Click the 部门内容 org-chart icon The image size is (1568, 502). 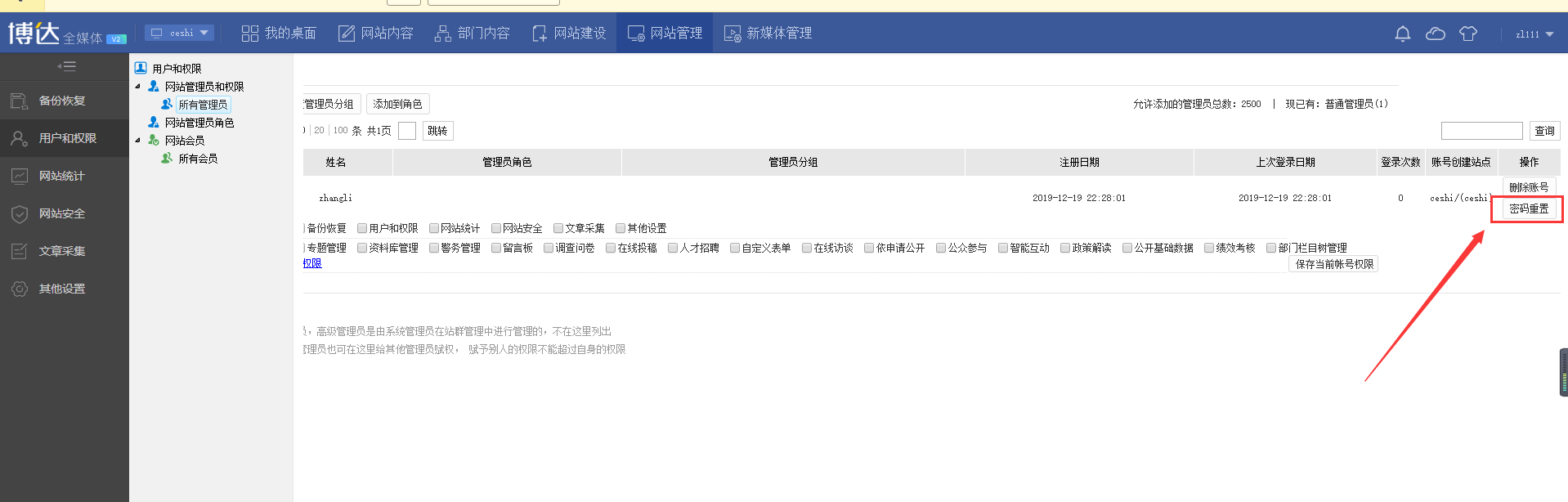pyautogui.click(x=443, y=34)
